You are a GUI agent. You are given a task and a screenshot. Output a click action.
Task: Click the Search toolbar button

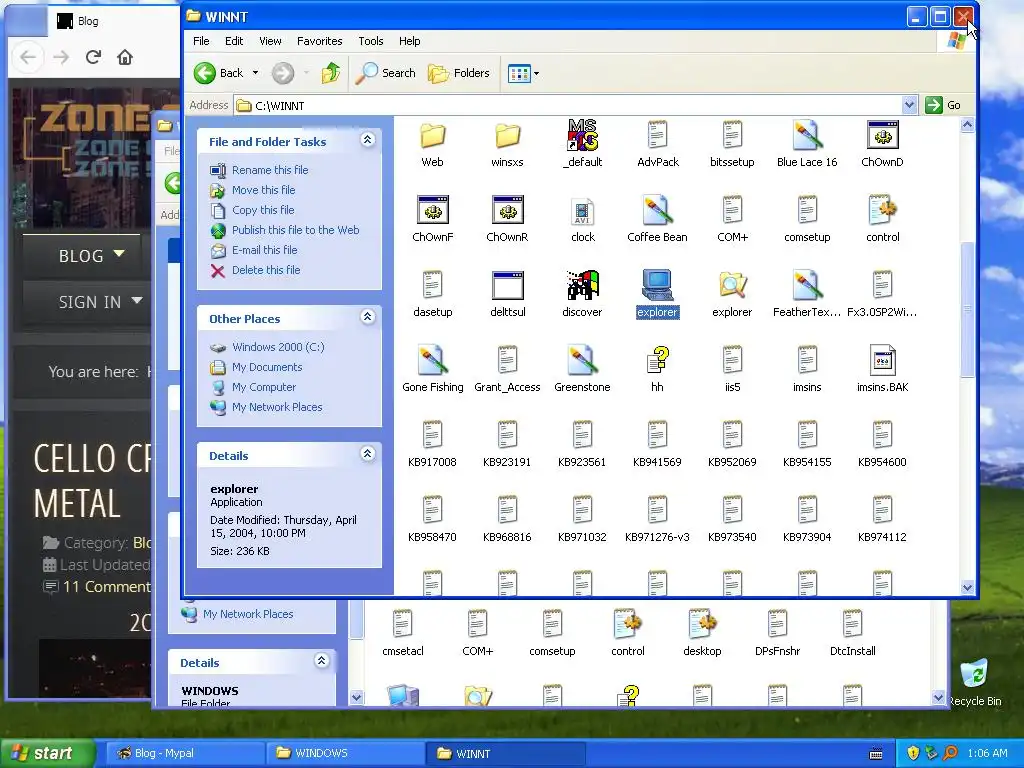pos(385,73)
